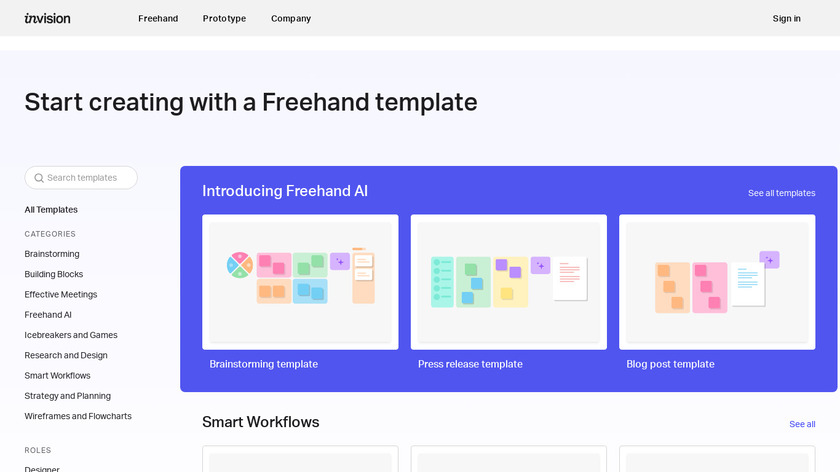Open the Freehand AI category

[48, 315]
